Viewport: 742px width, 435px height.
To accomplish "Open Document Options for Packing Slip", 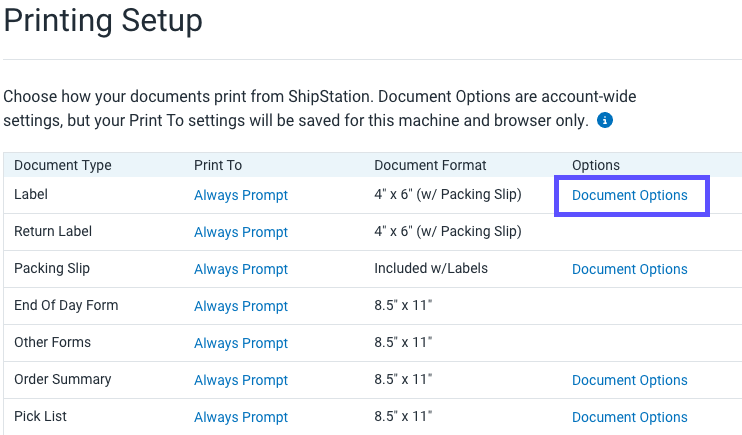I will pos(629,269).
